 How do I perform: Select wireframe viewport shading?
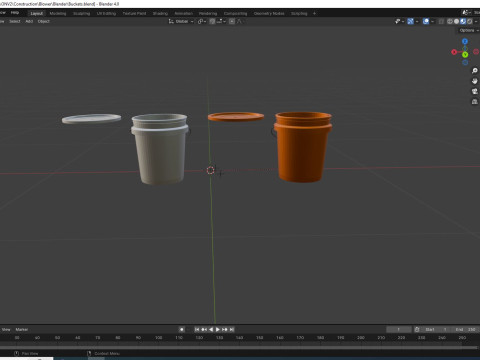[450, 21]
